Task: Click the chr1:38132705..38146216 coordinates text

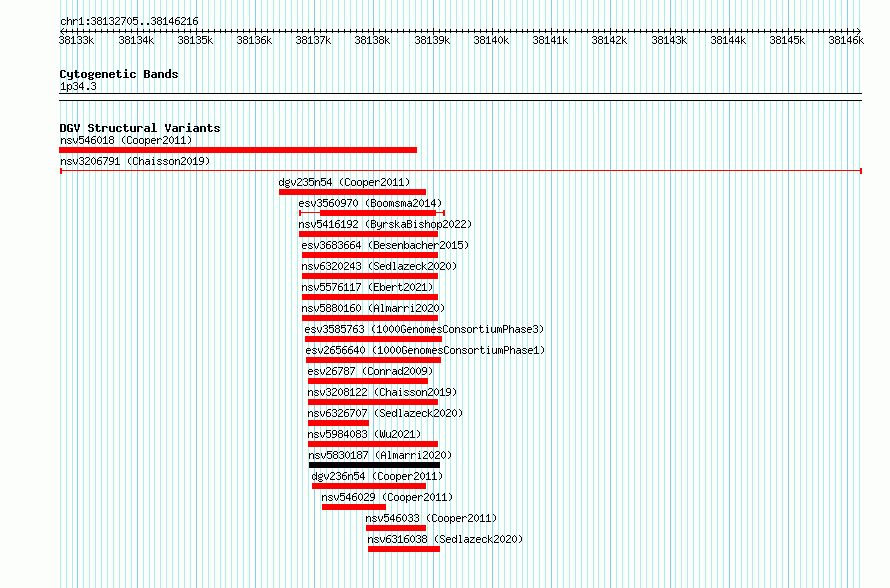Action: click(x=129, y=22)
